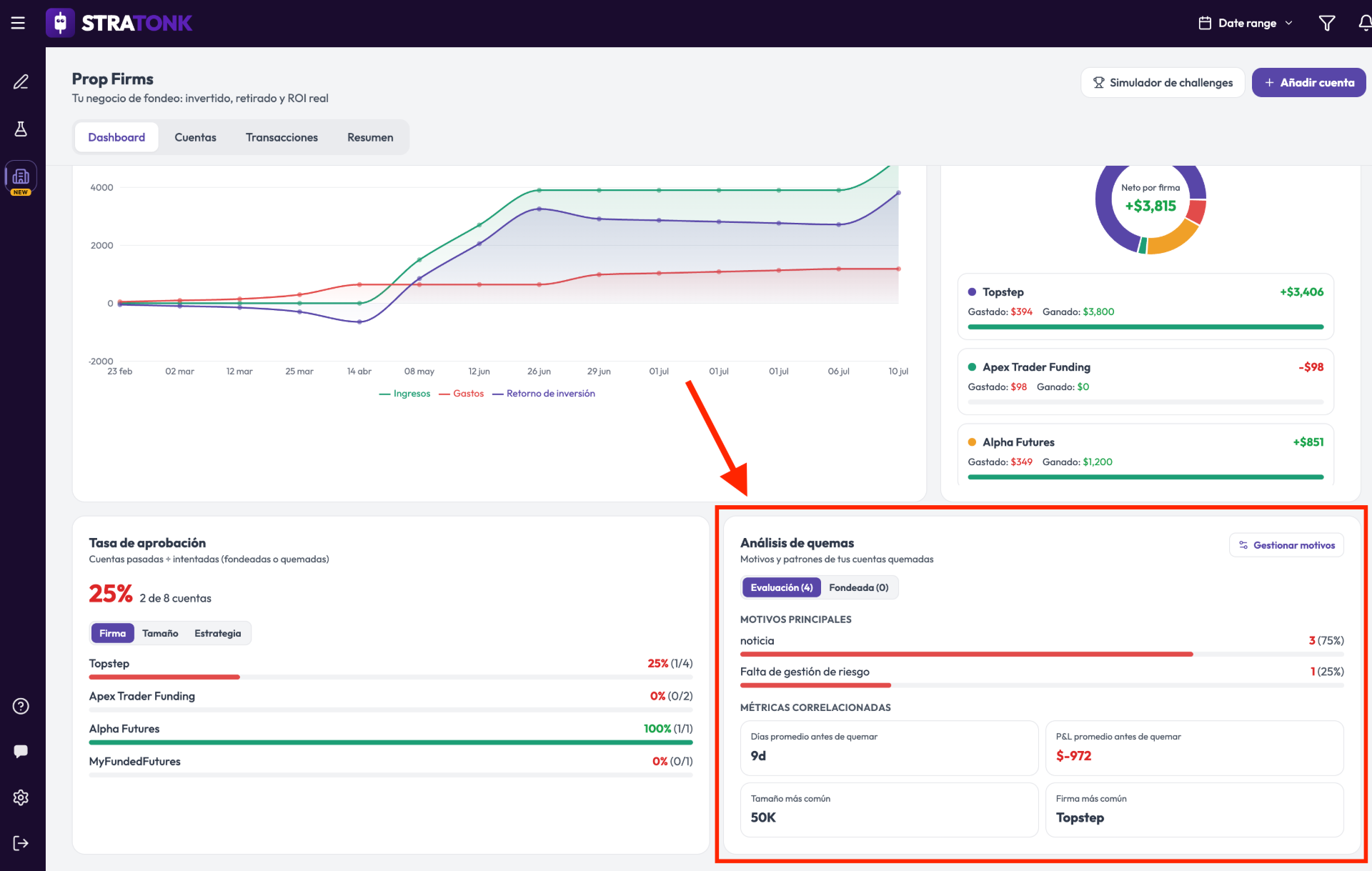Image resolution: width=1372 pixels, height=871 pixels.
Task: Toggle the Ingresos legend series
Action: (x=404, y=394)
